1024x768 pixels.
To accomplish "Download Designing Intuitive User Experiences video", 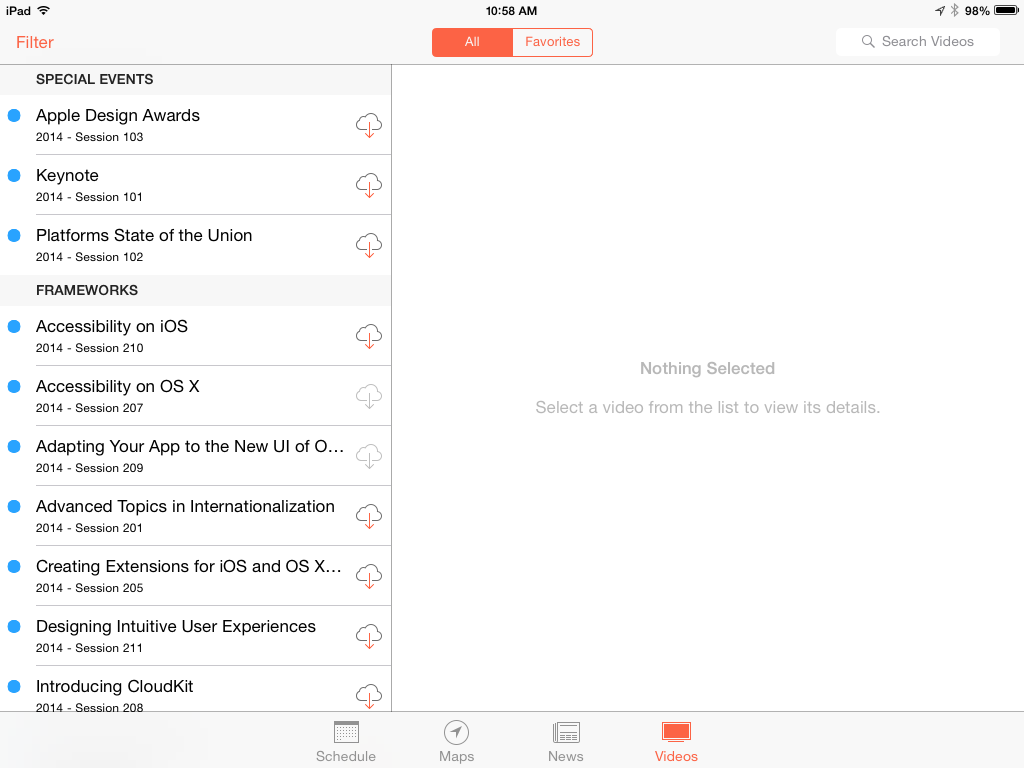I will coord(369,636).
